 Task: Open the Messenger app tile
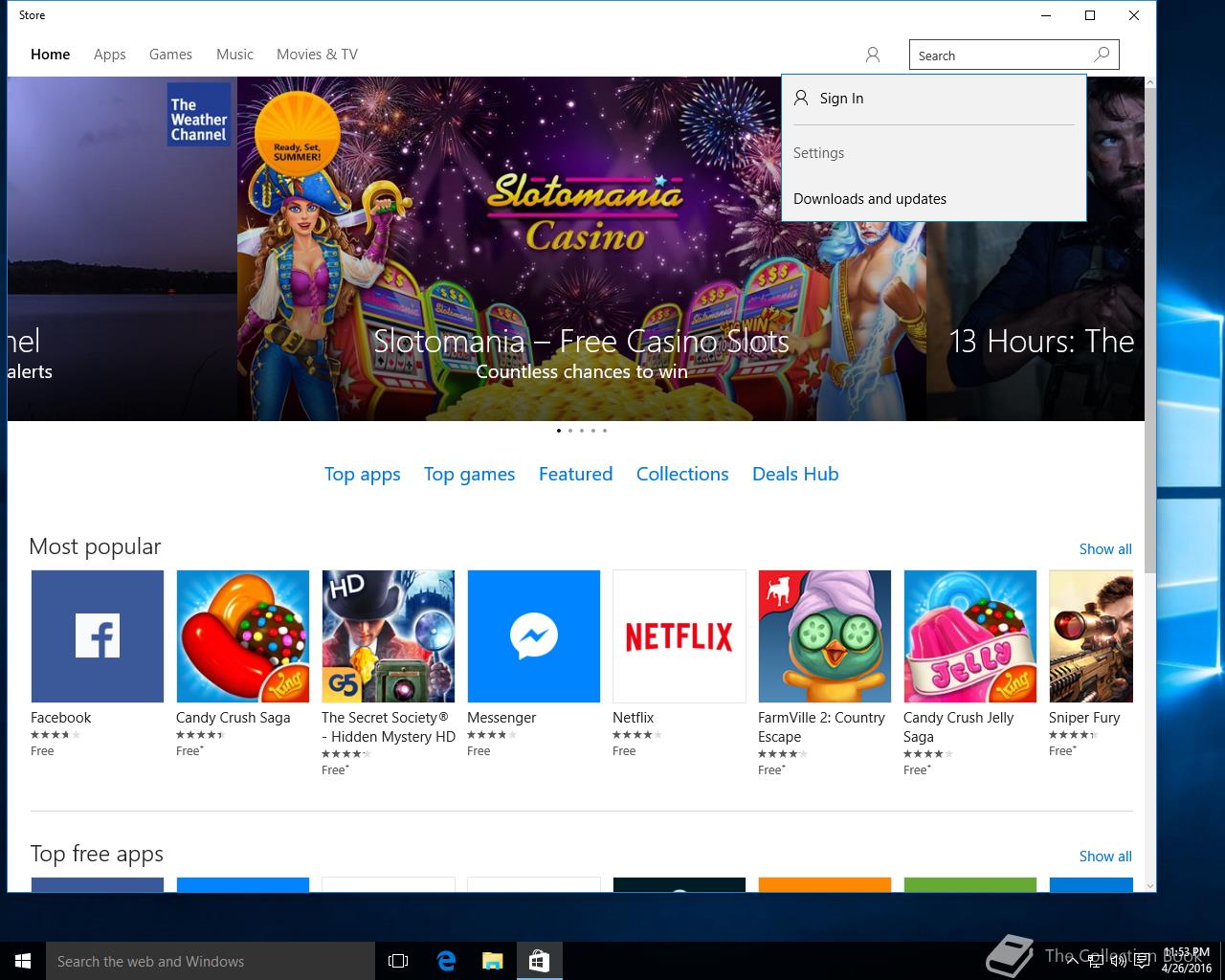point(534,636)
